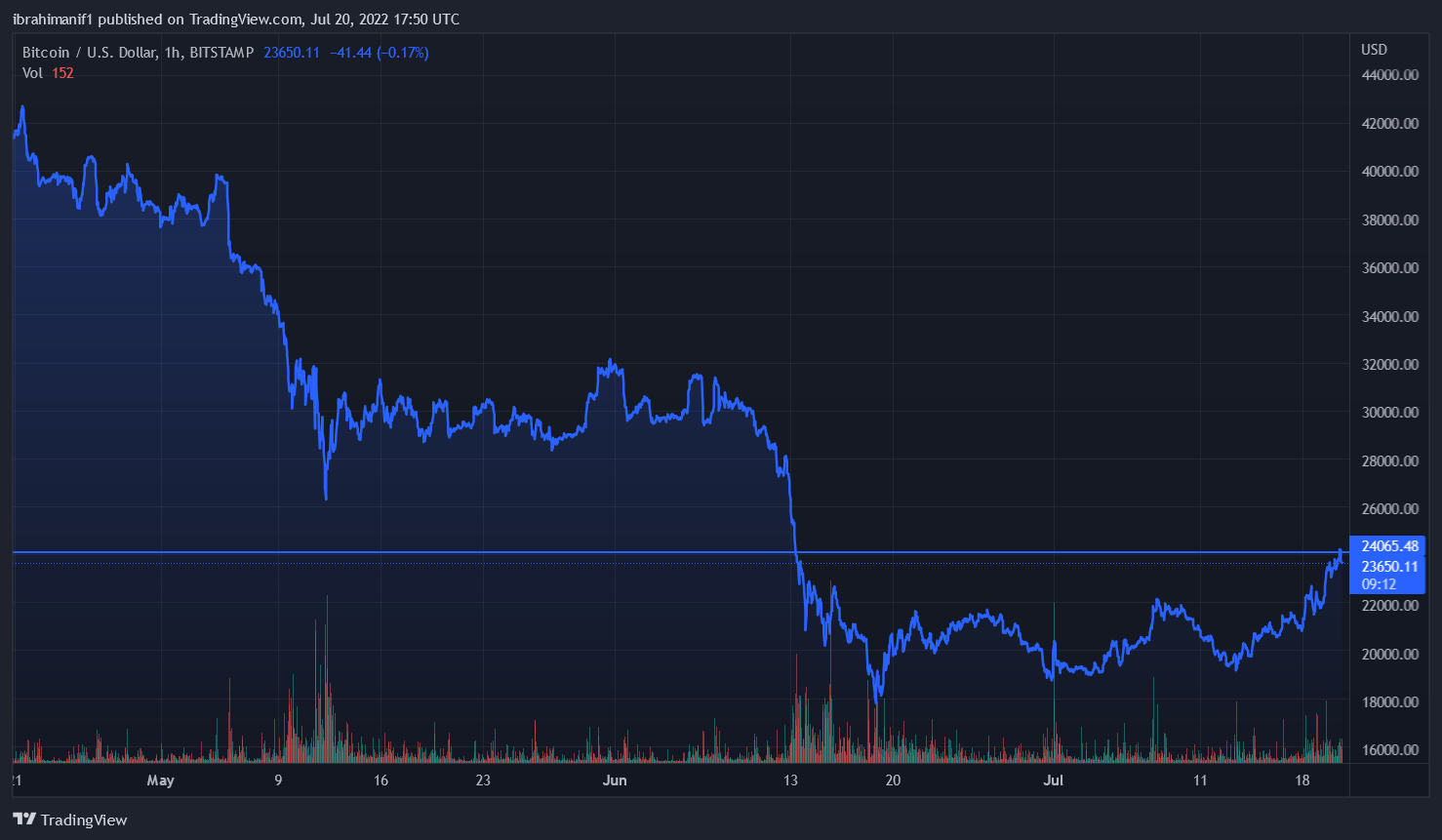Screen dimensions: 1442x840
Task: Click the USD currency label on the price axis
Action: (x=1374, y=50)
